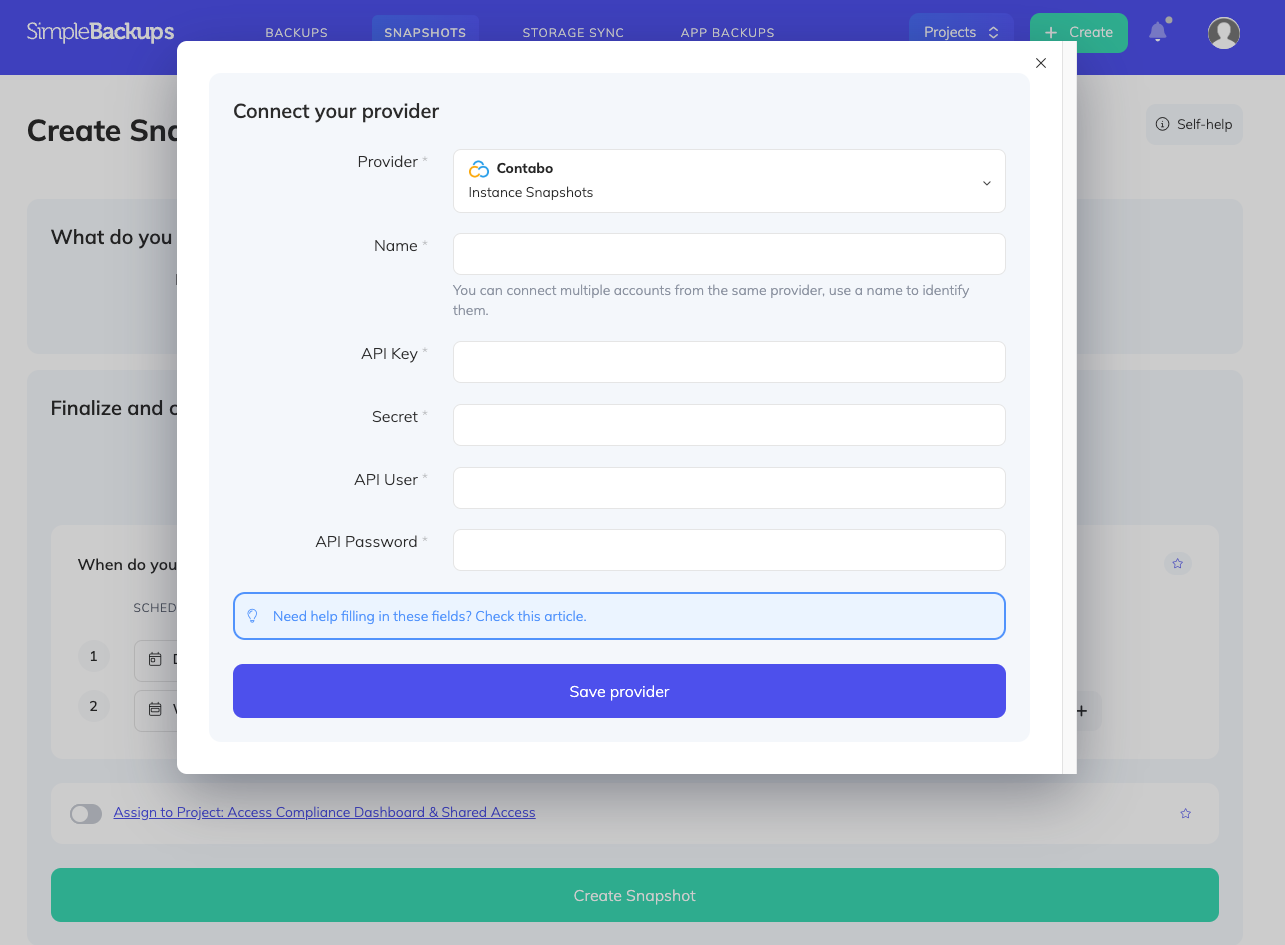Image resolution: width=1285 pixels, height=945 pixels.
Task: Click the plus icon inside the Create button
Action: pyautogui.click(x=1050, y=32)
